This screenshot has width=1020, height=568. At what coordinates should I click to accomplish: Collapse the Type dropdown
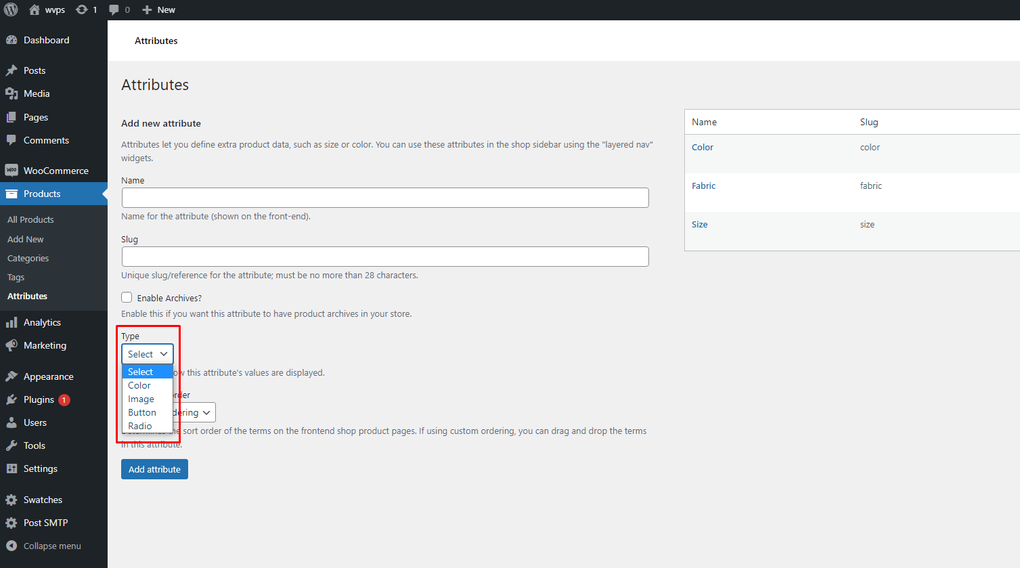click(147, 354)
